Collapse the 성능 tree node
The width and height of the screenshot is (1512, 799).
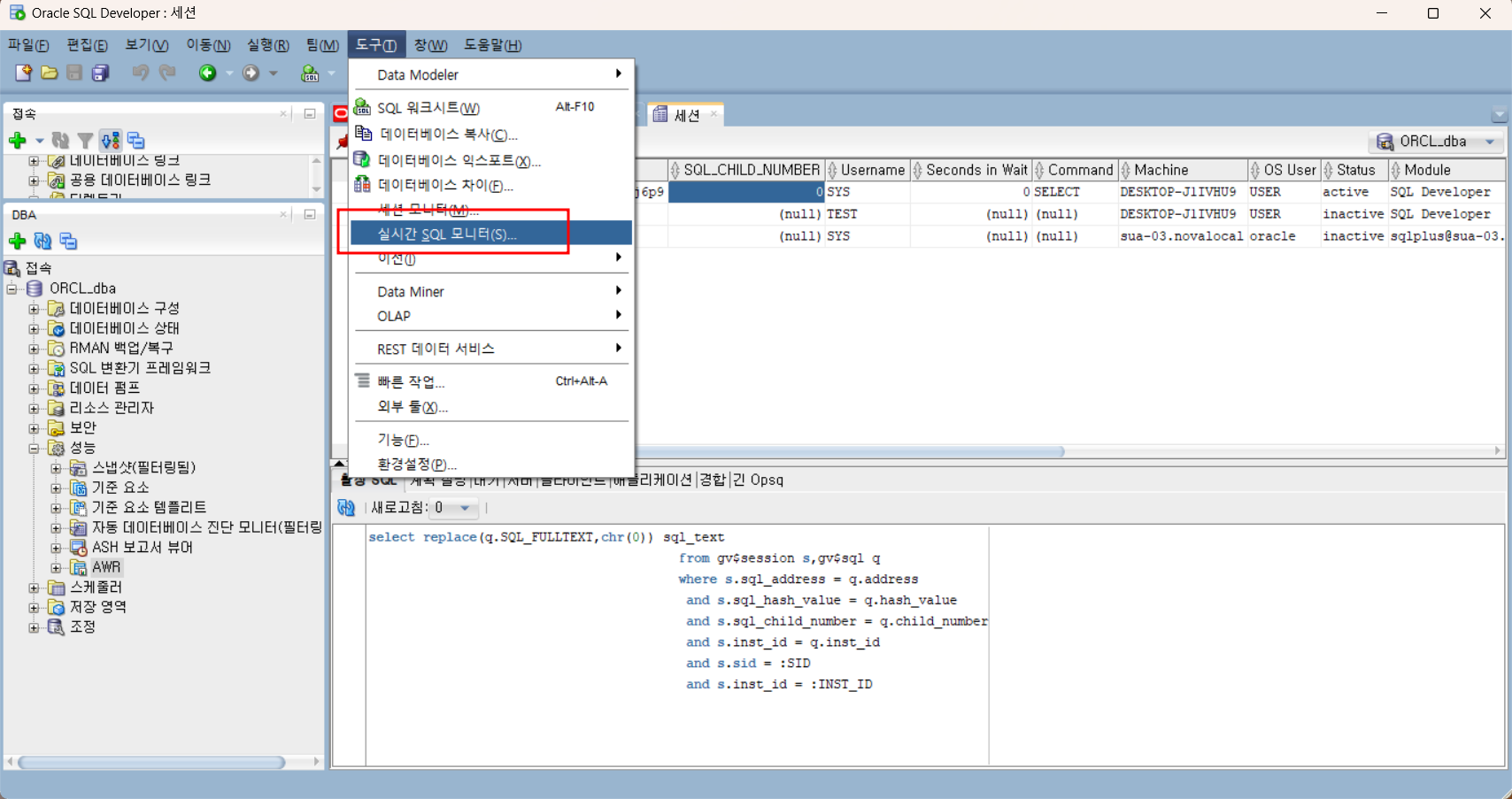tap(34, 449)
